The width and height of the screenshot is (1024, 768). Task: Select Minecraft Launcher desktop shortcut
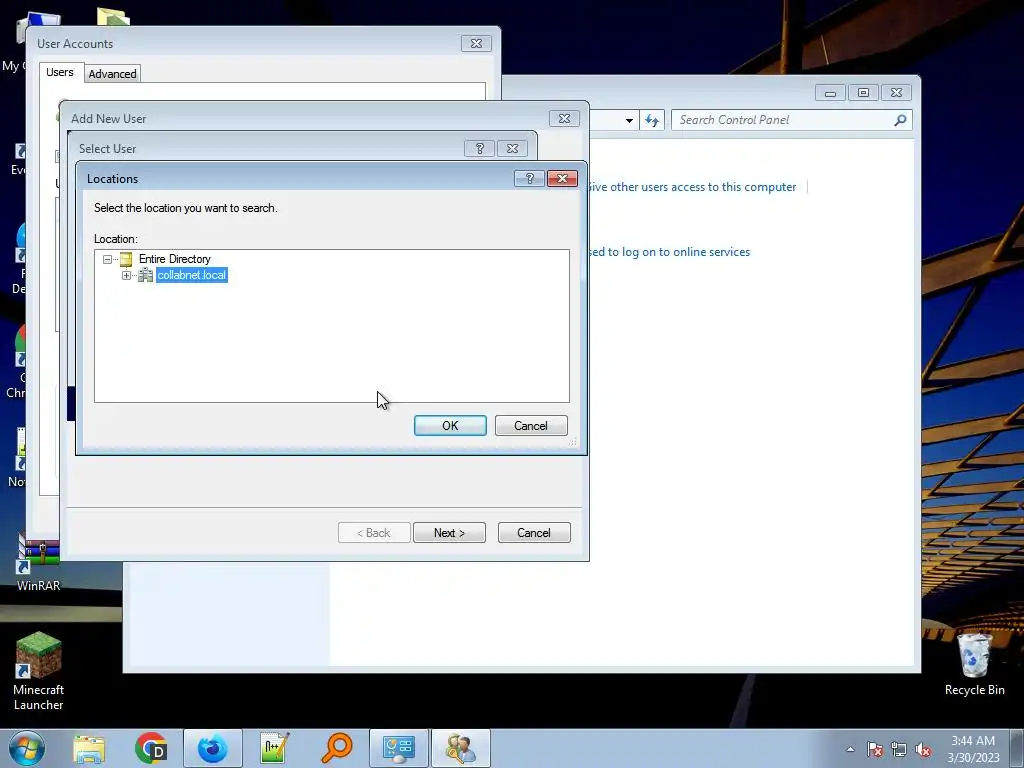(x=39, y=671)
